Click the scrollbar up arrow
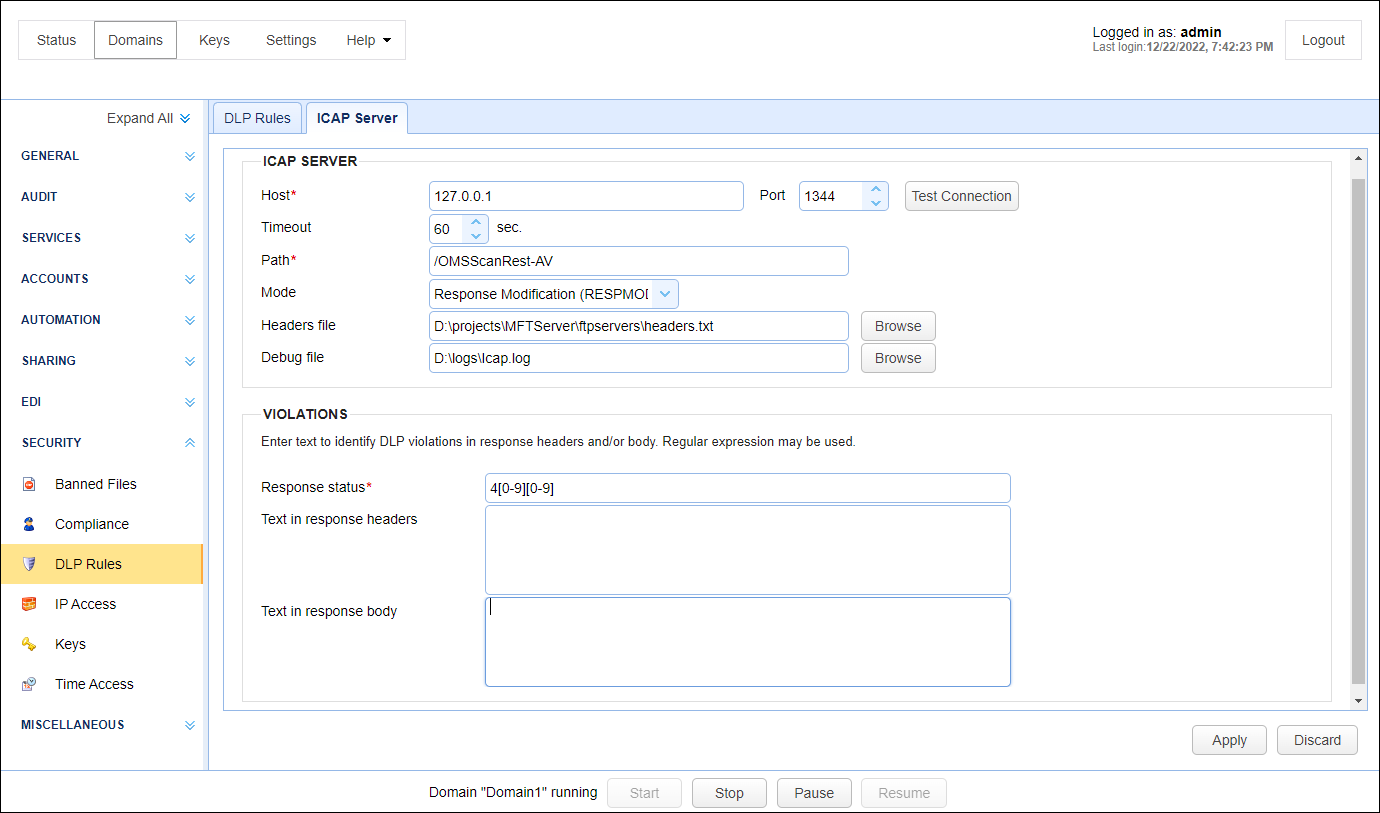This screenshot has height=813, width=1380. (1358, 158)
